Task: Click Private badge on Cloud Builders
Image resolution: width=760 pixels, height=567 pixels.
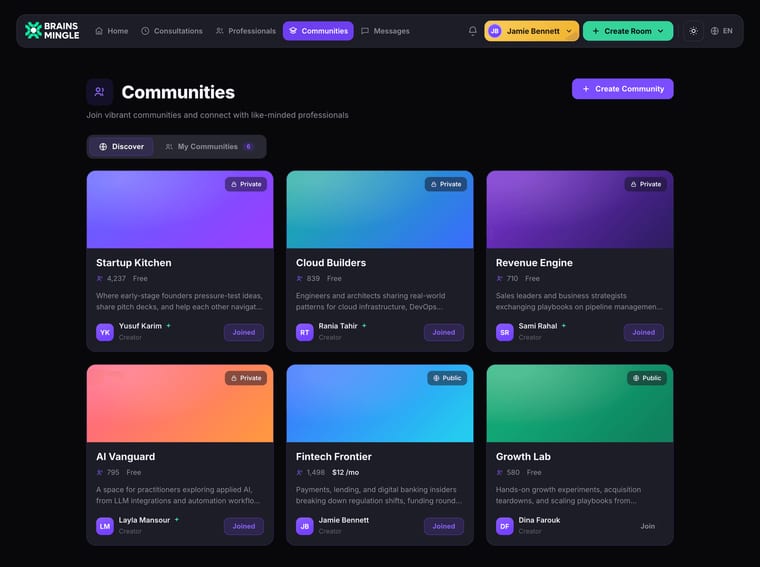Action: tap(446, 184)
